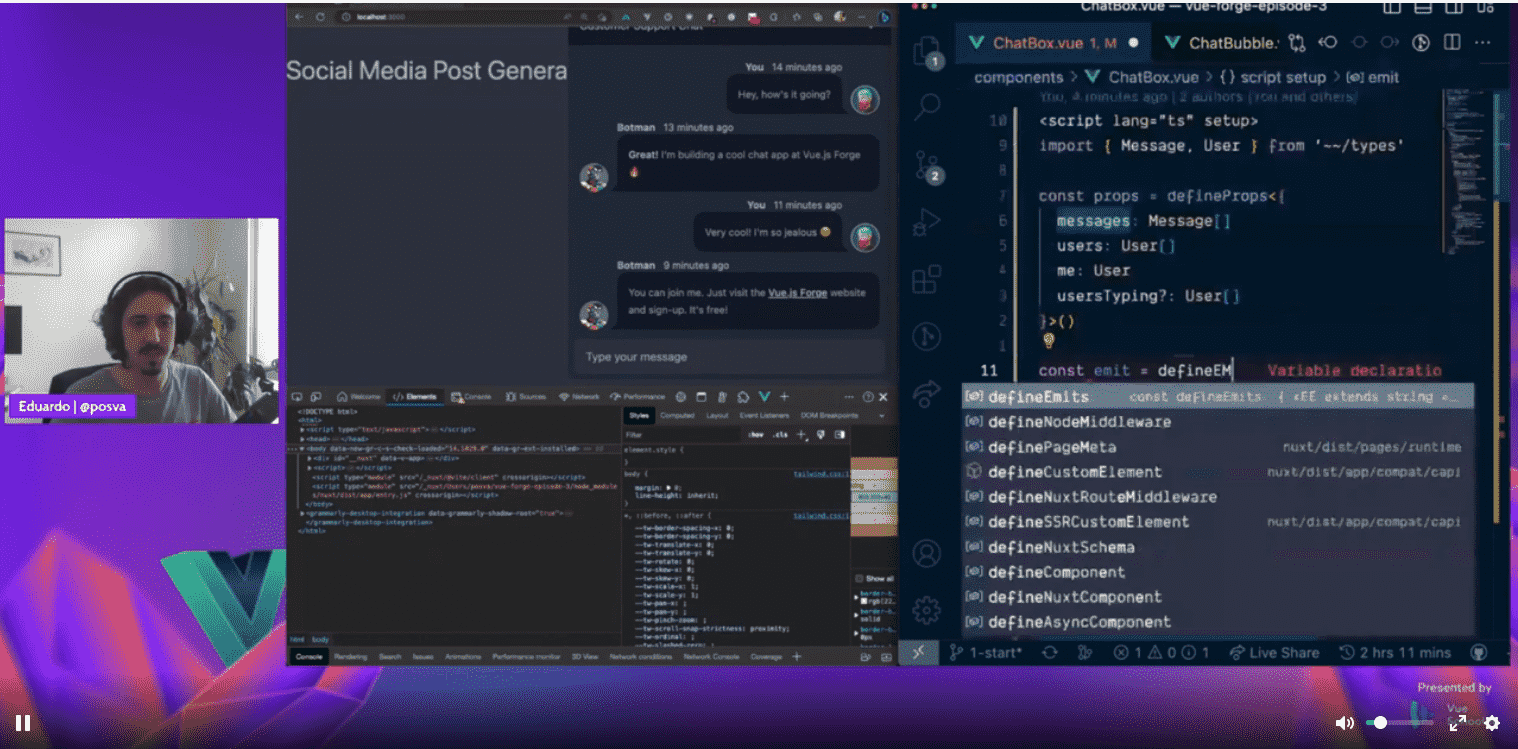Image resolution: width=1518 pixels, height=749 pixels.
Task: Open the VS Code Manage gear icon
Action: 927,609
